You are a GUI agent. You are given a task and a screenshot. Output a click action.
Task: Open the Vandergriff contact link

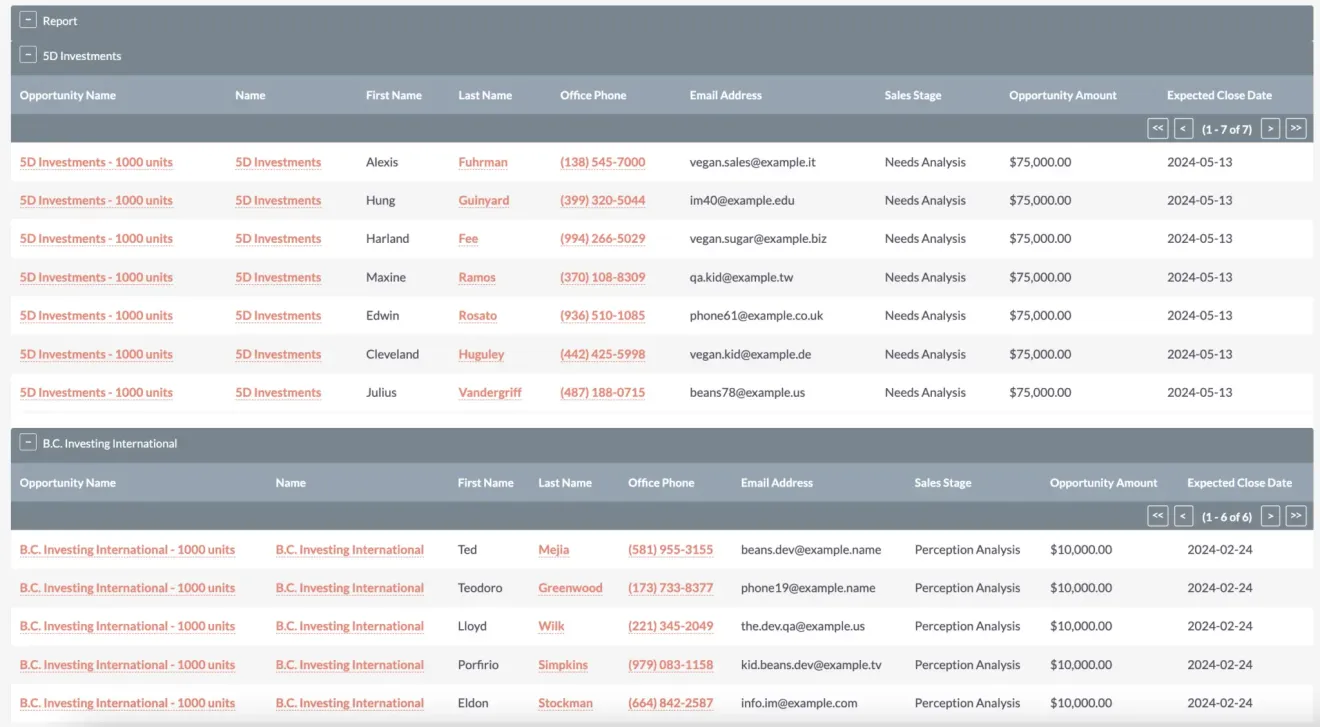[489, 392]
